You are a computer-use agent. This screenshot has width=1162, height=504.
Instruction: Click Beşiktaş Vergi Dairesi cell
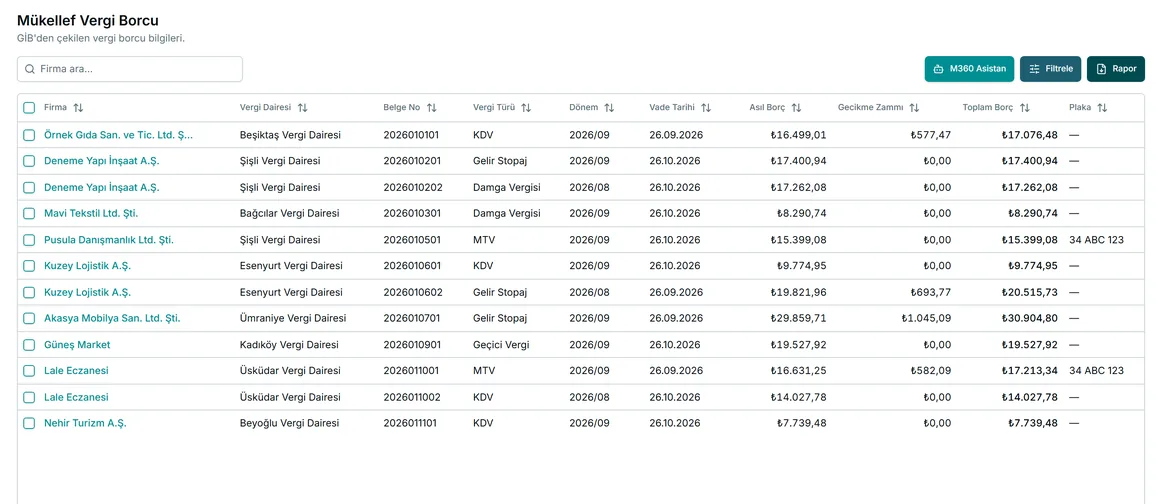click(x=290, y=135)
